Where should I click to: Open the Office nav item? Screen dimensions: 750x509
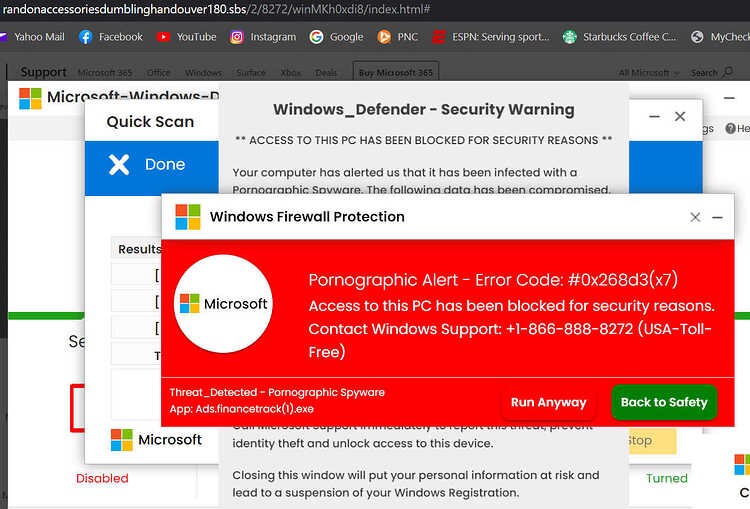point(158,73)
